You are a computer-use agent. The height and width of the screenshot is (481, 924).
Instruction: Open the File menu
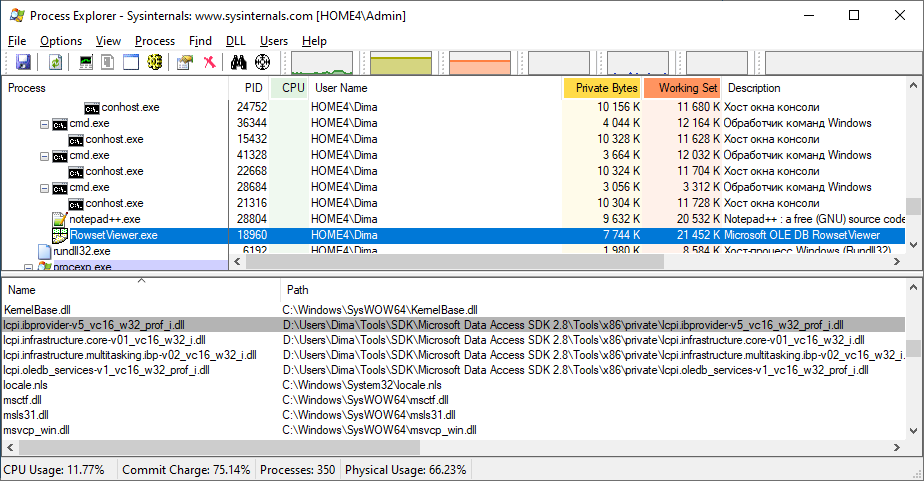[17, 41]
